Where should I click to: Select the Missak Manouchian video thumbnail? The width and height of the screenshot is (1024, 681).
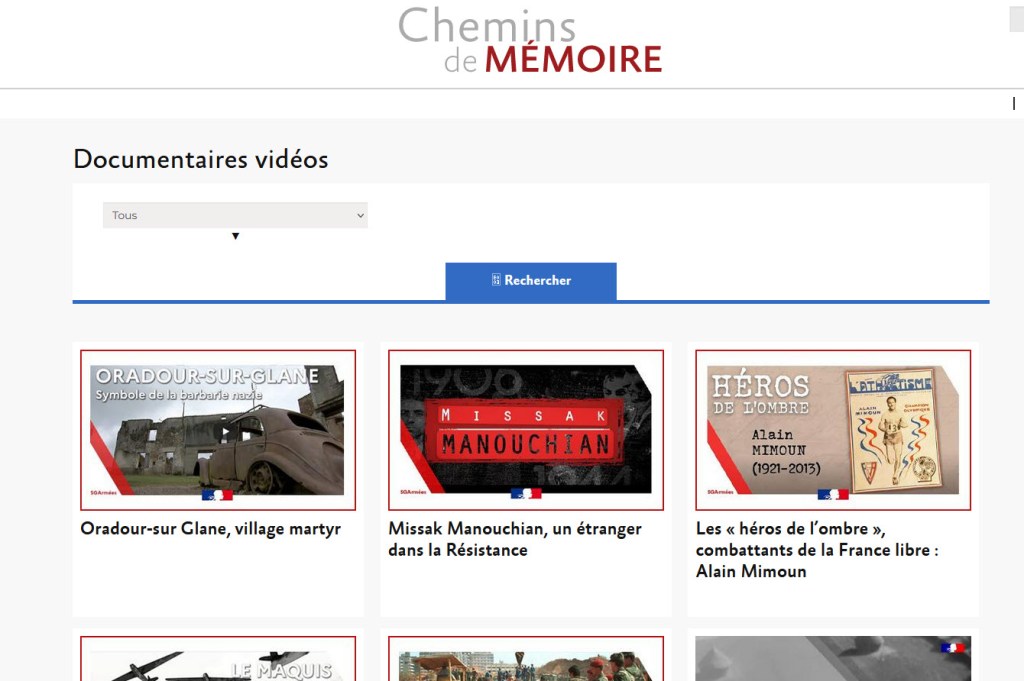click(526, 430)
